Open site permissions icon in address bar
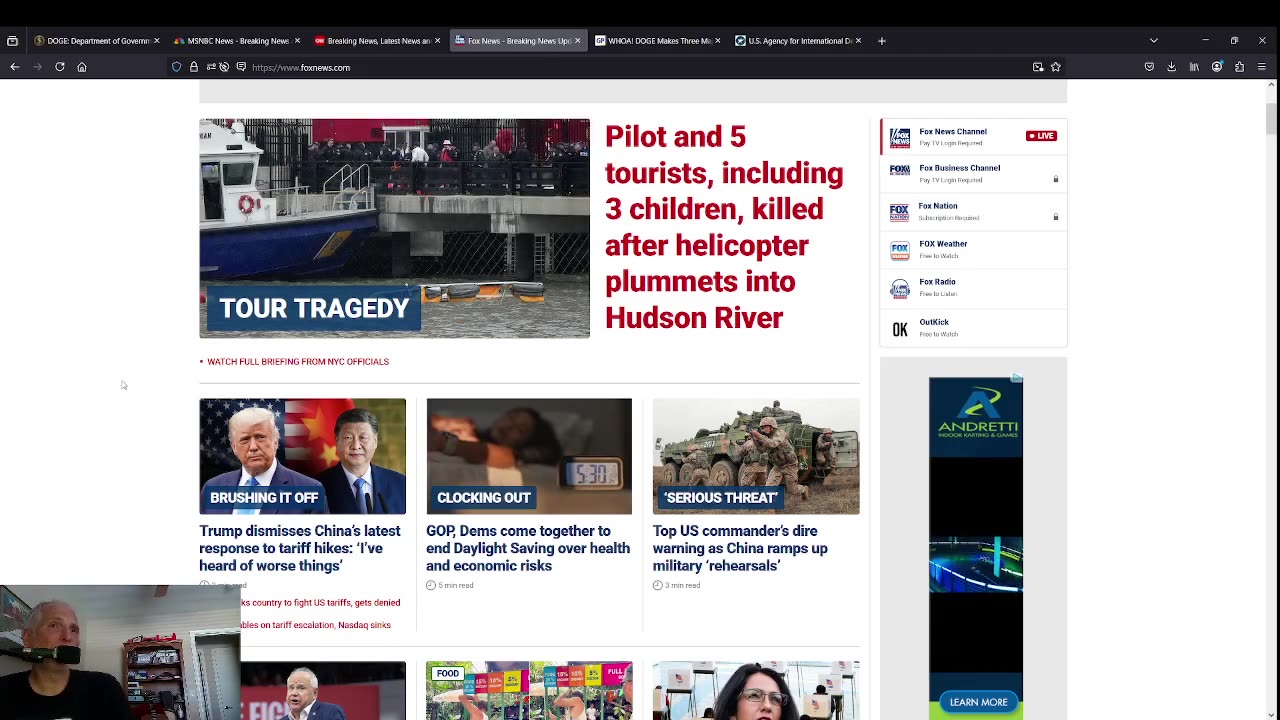 (210, 67)
